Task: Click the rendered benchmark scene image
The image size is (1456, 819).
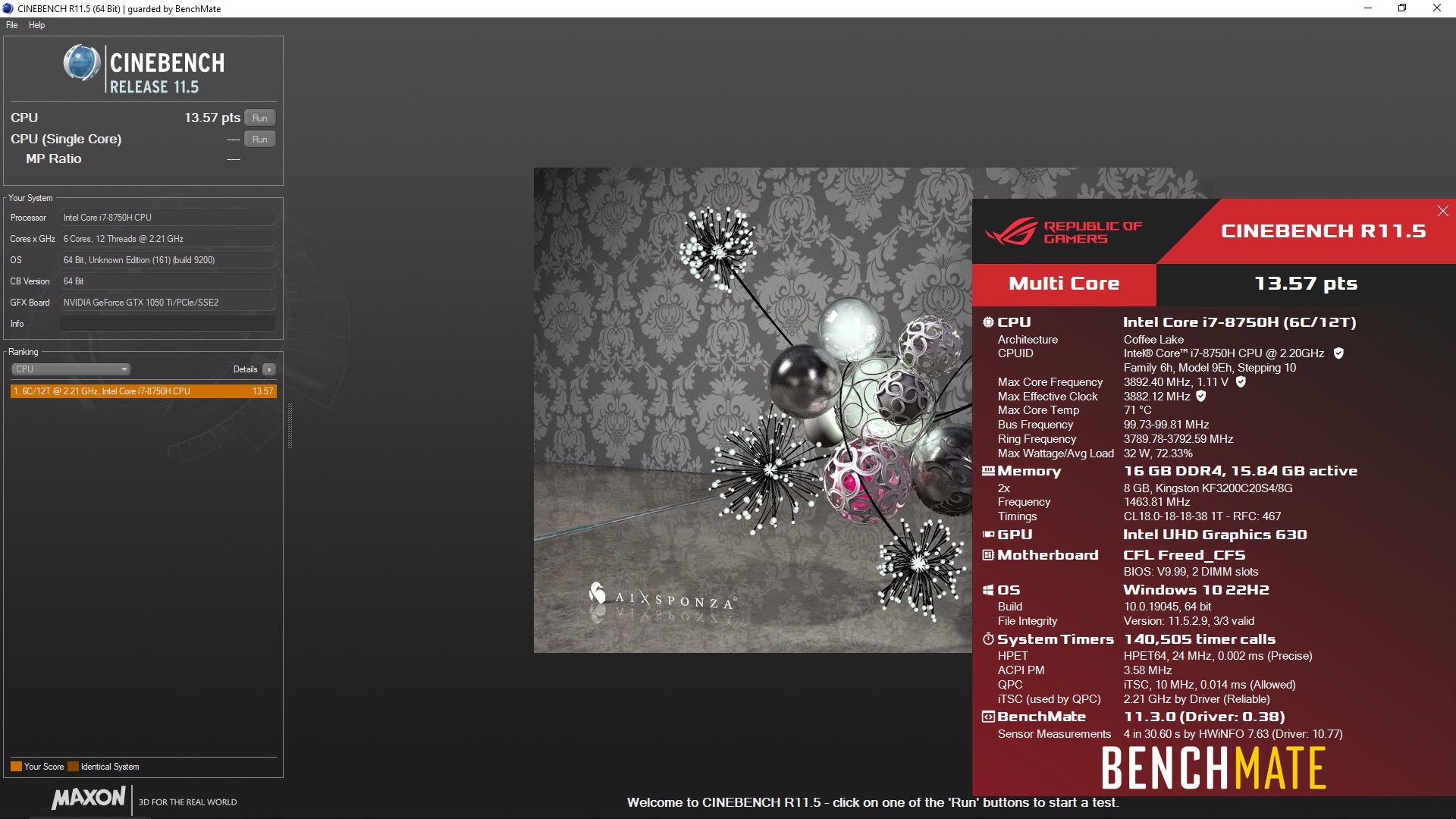Action: (752, 410)
